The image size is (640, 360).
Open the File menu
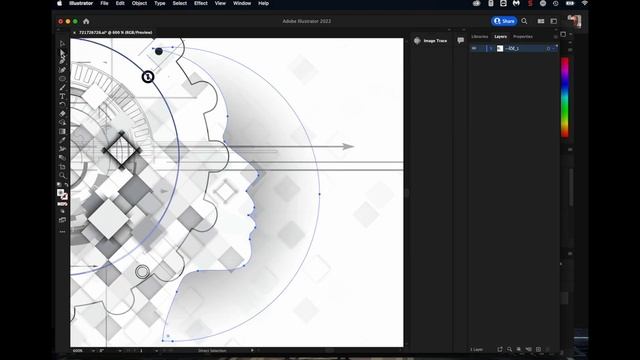tap(104, 3)
